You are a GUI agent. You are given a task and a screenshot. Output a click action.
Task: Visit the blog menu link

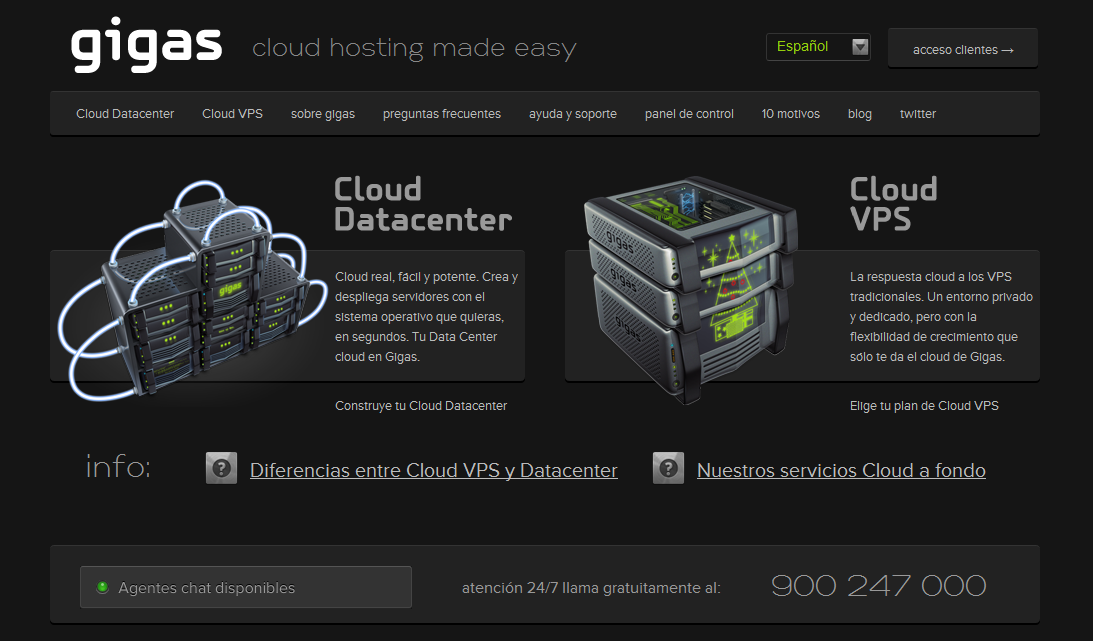point(859,114)
